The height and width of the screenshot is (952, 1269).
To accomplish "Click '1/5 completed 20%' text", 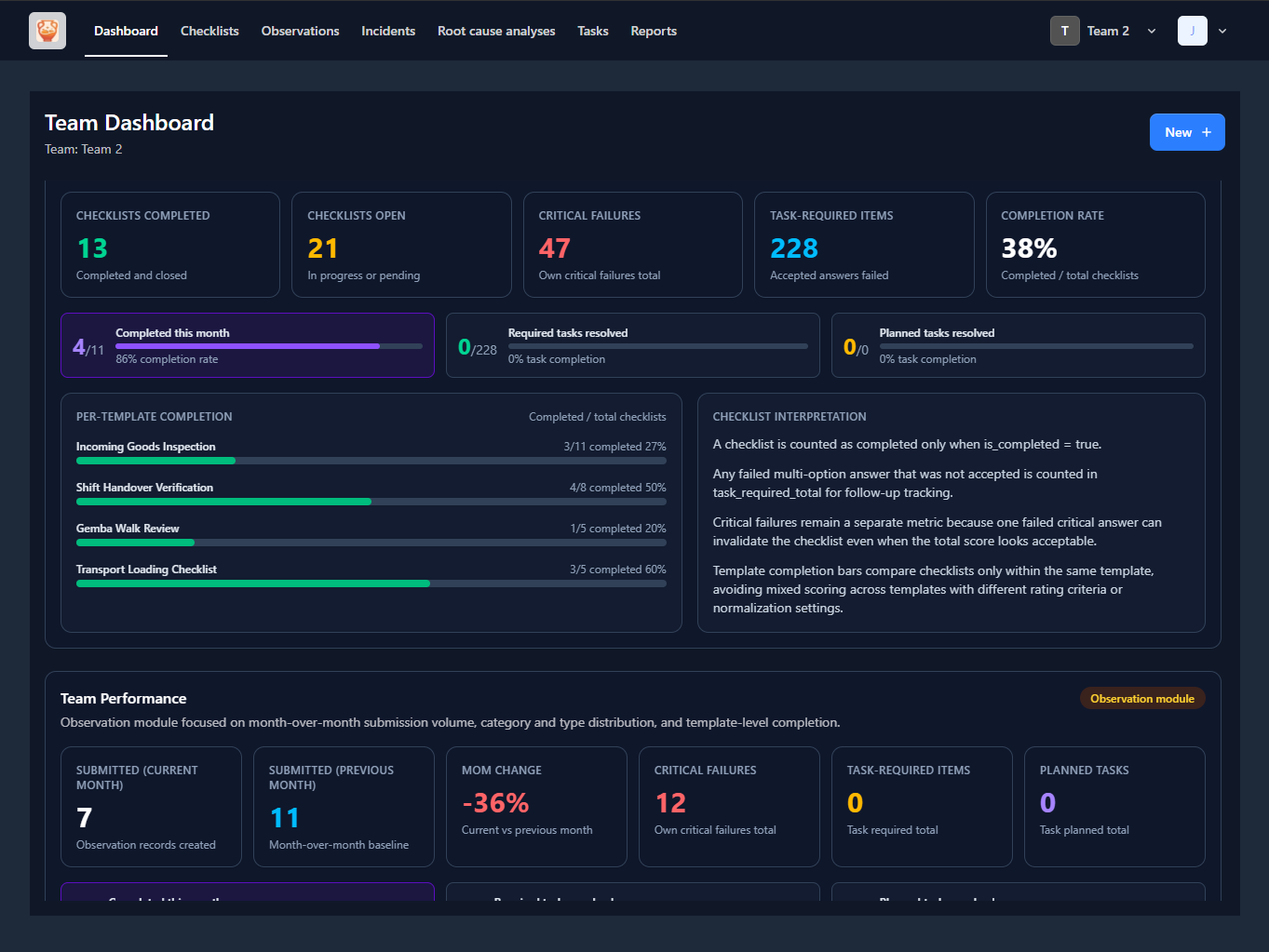I will 618,529.
